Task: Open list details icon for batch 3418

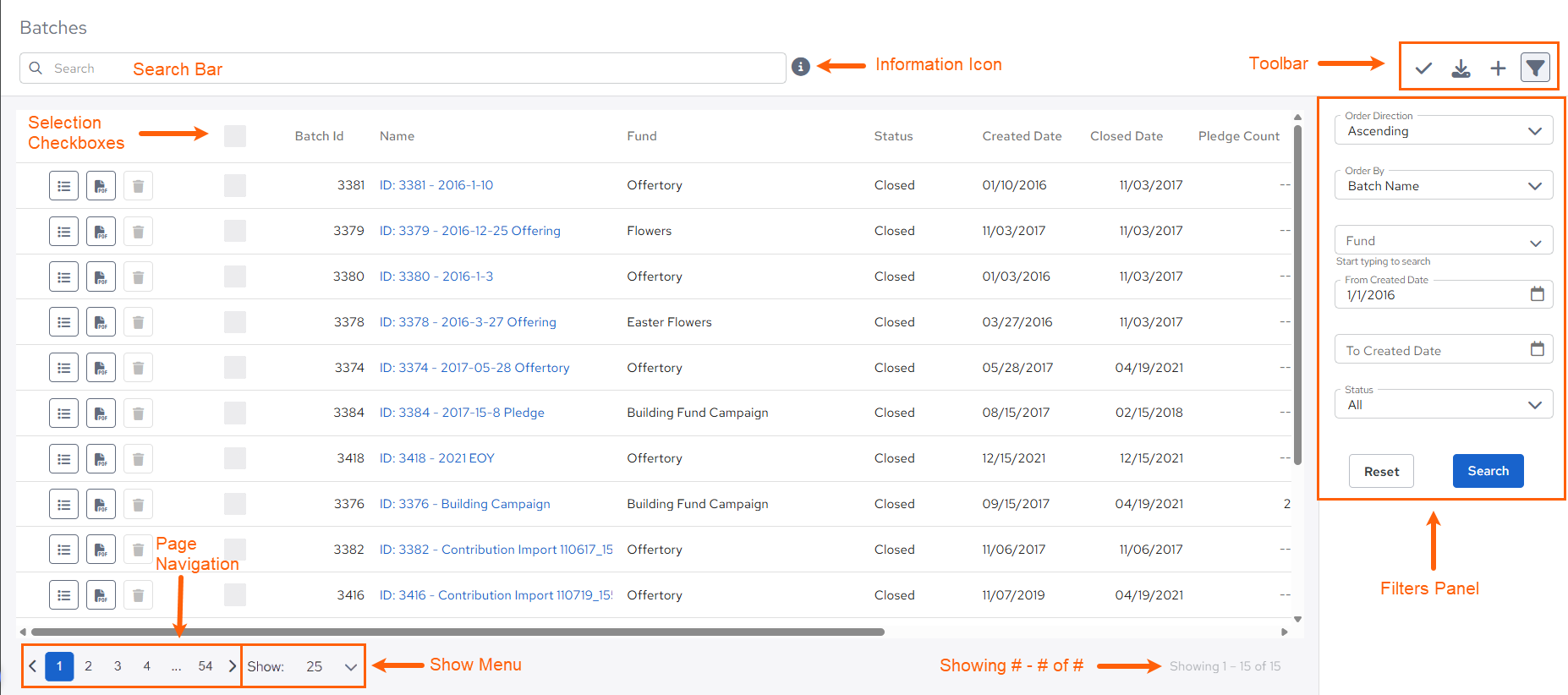Action: pyautogui.click(x=63, y=459)
